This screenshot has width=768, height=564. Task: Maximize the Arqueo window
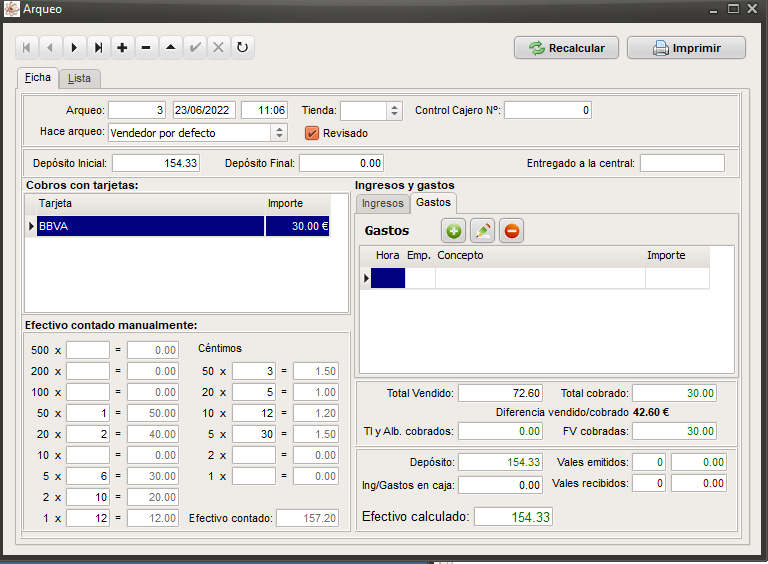(x=733, y=9)
